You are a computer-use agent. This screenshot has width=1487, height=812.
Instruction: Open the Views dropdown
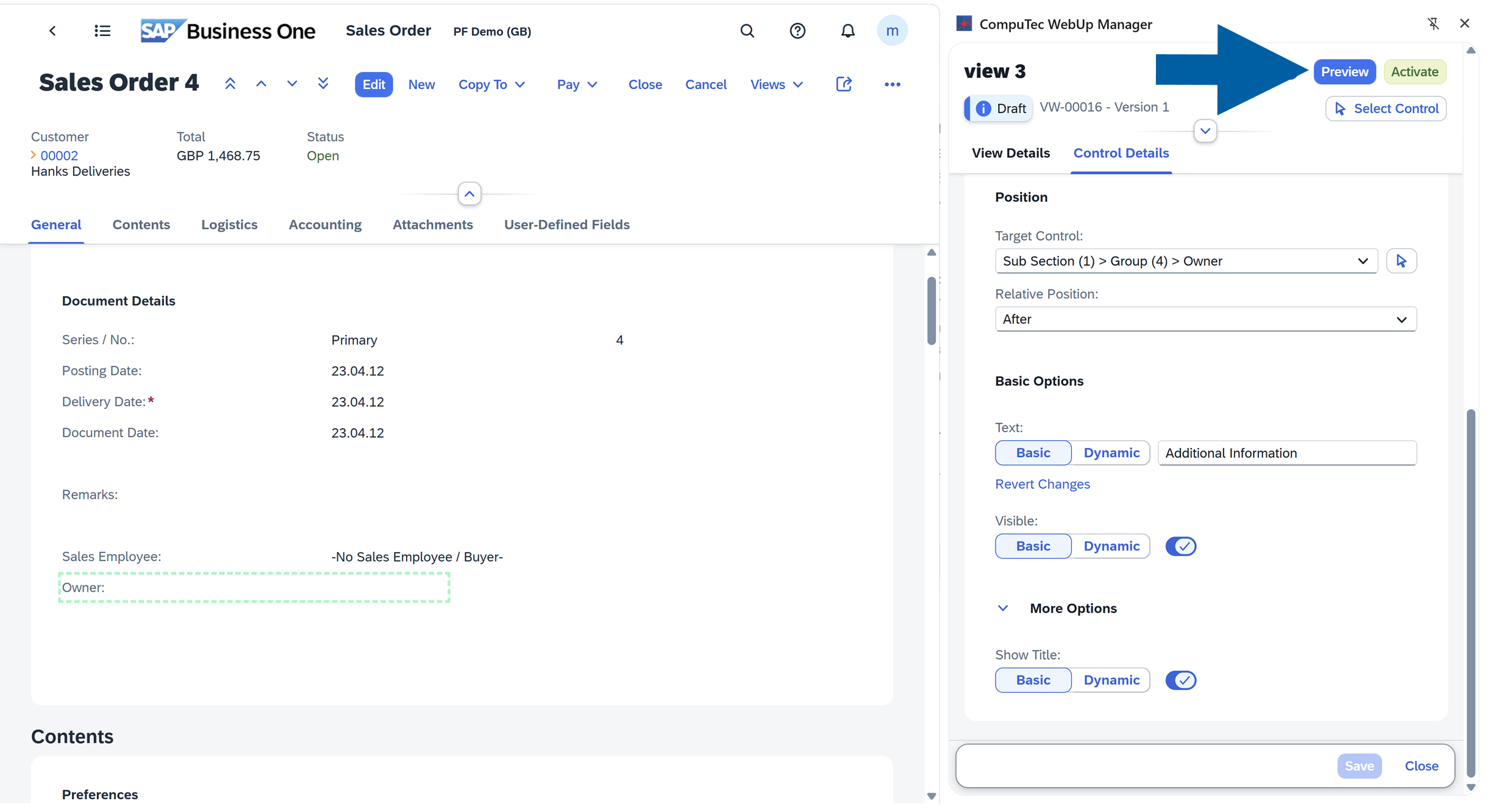pos(776,85)
